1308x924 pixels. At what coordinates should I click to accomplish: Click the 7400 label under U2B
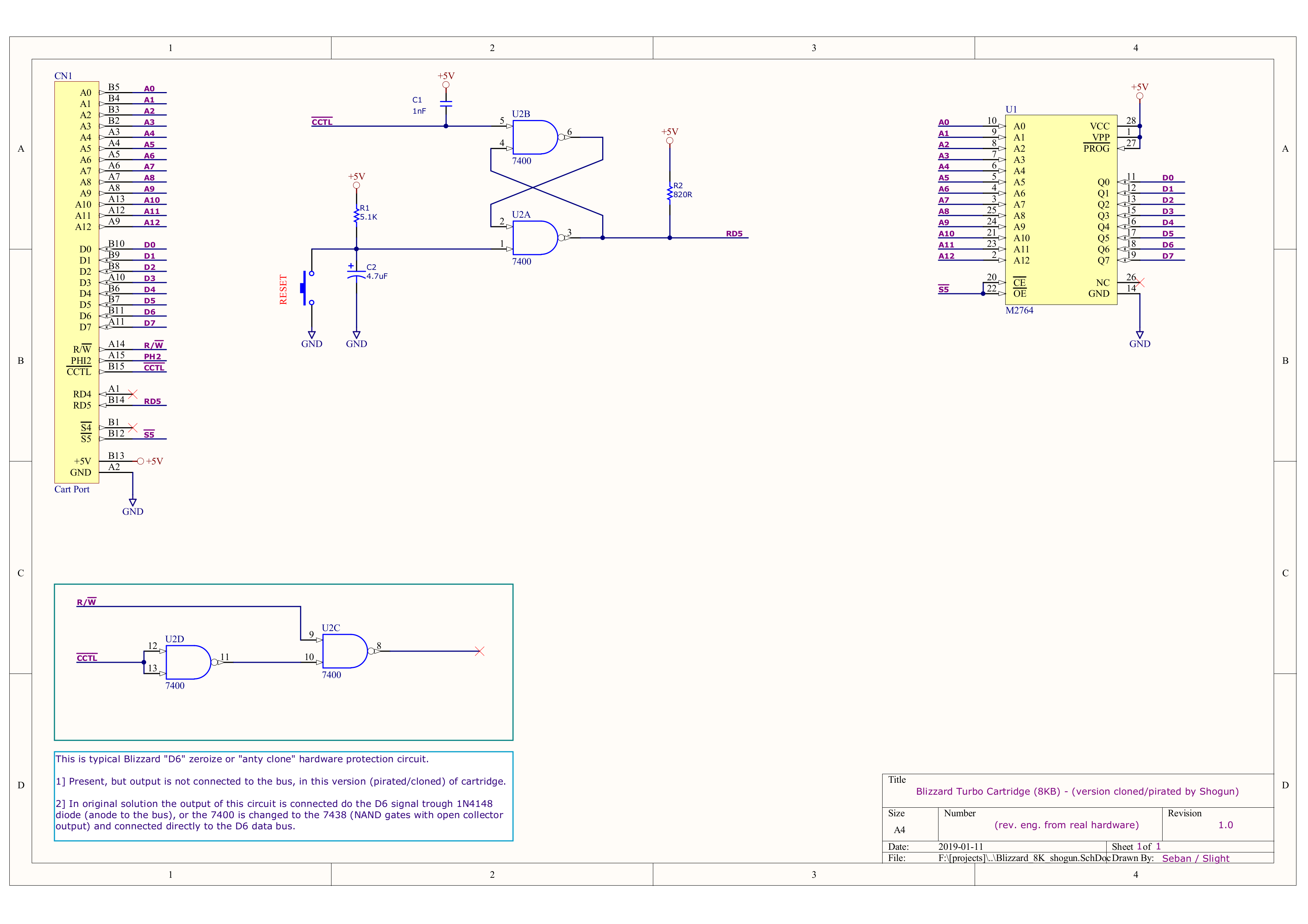pos(521,161)
